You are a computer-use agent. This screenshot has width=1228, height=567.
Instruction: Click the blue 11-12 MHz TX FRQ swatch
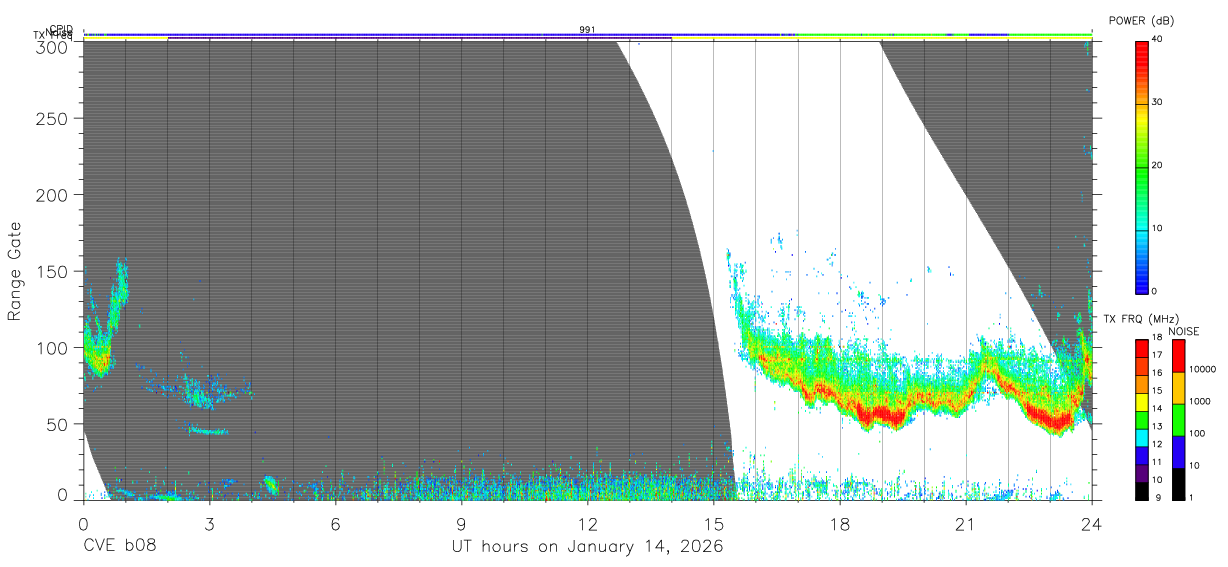click(x=1141, y=456)
